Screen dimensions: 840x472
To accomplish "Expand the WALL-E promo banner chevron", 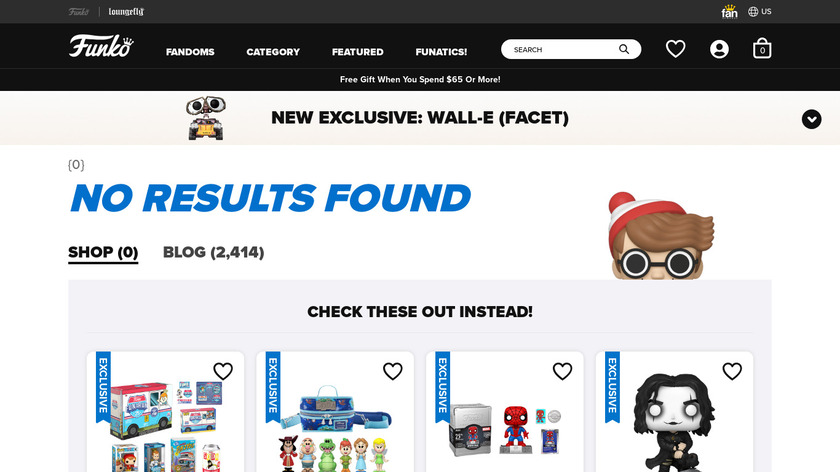I will (x=811, y=119).
